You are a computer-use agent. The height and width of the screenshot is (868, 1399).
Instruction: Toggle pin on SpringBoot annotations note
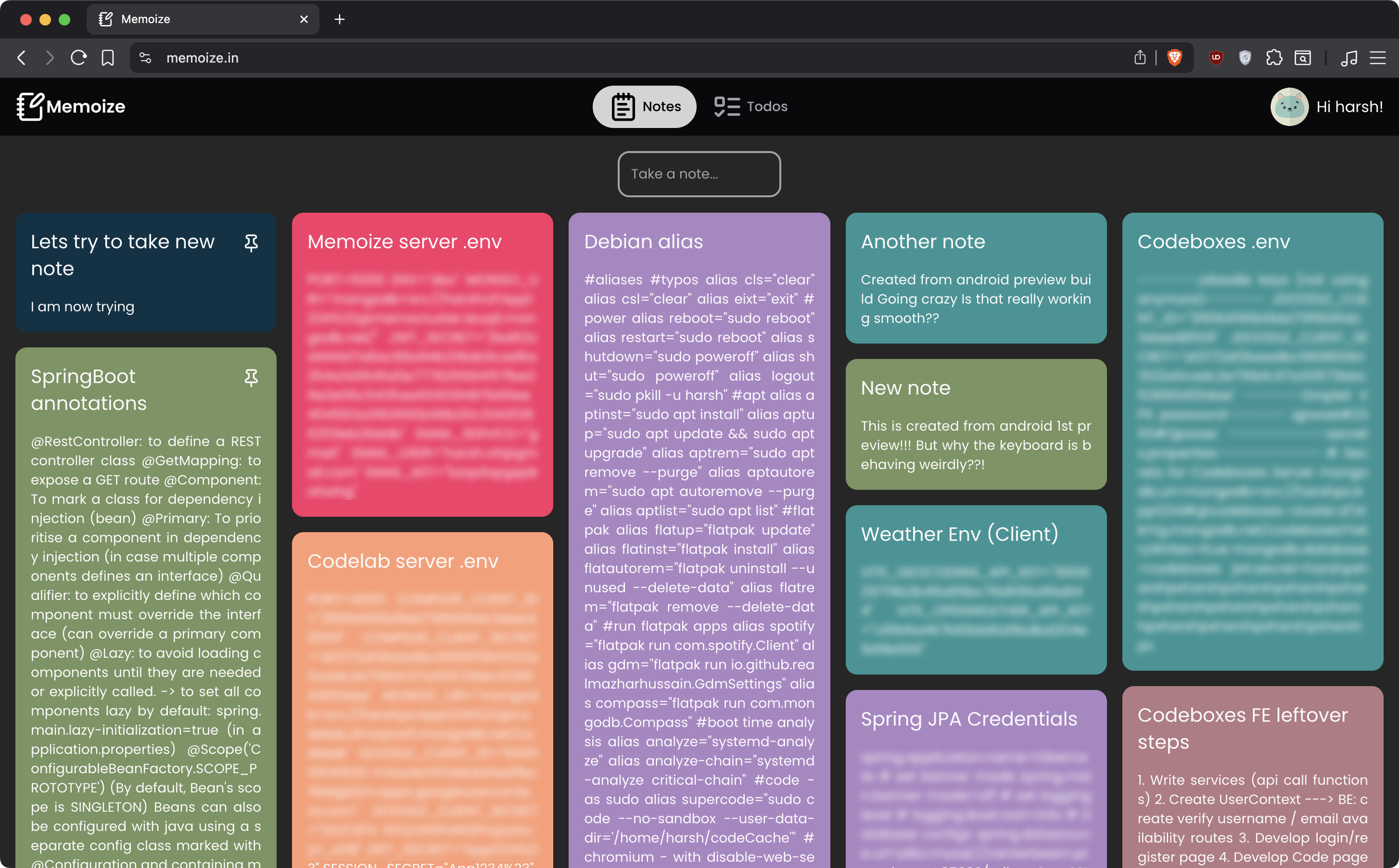(x=251, y=378)
